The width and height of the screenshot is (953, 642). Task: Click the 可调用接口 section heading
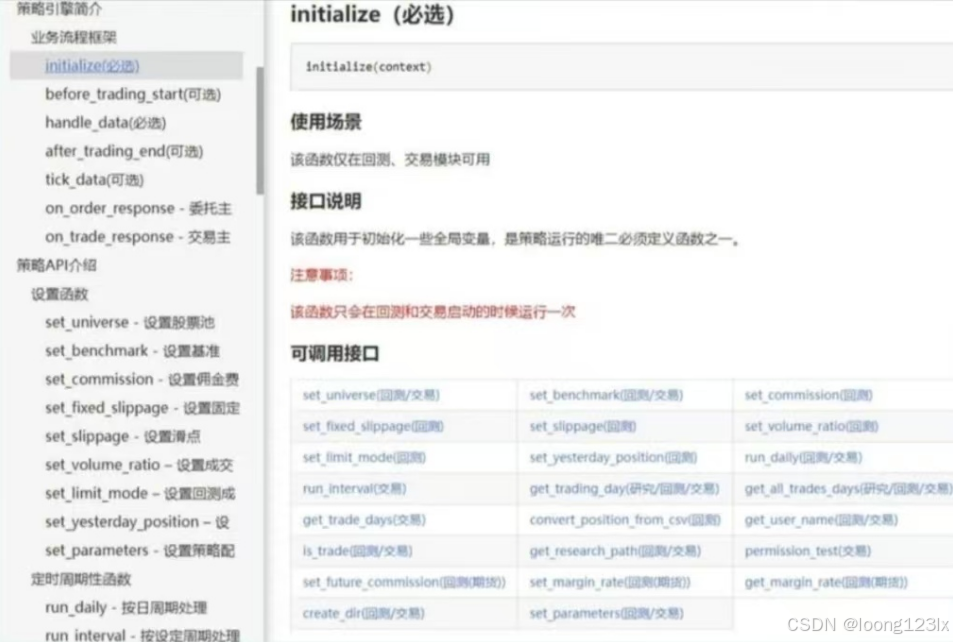pos(335,354)
